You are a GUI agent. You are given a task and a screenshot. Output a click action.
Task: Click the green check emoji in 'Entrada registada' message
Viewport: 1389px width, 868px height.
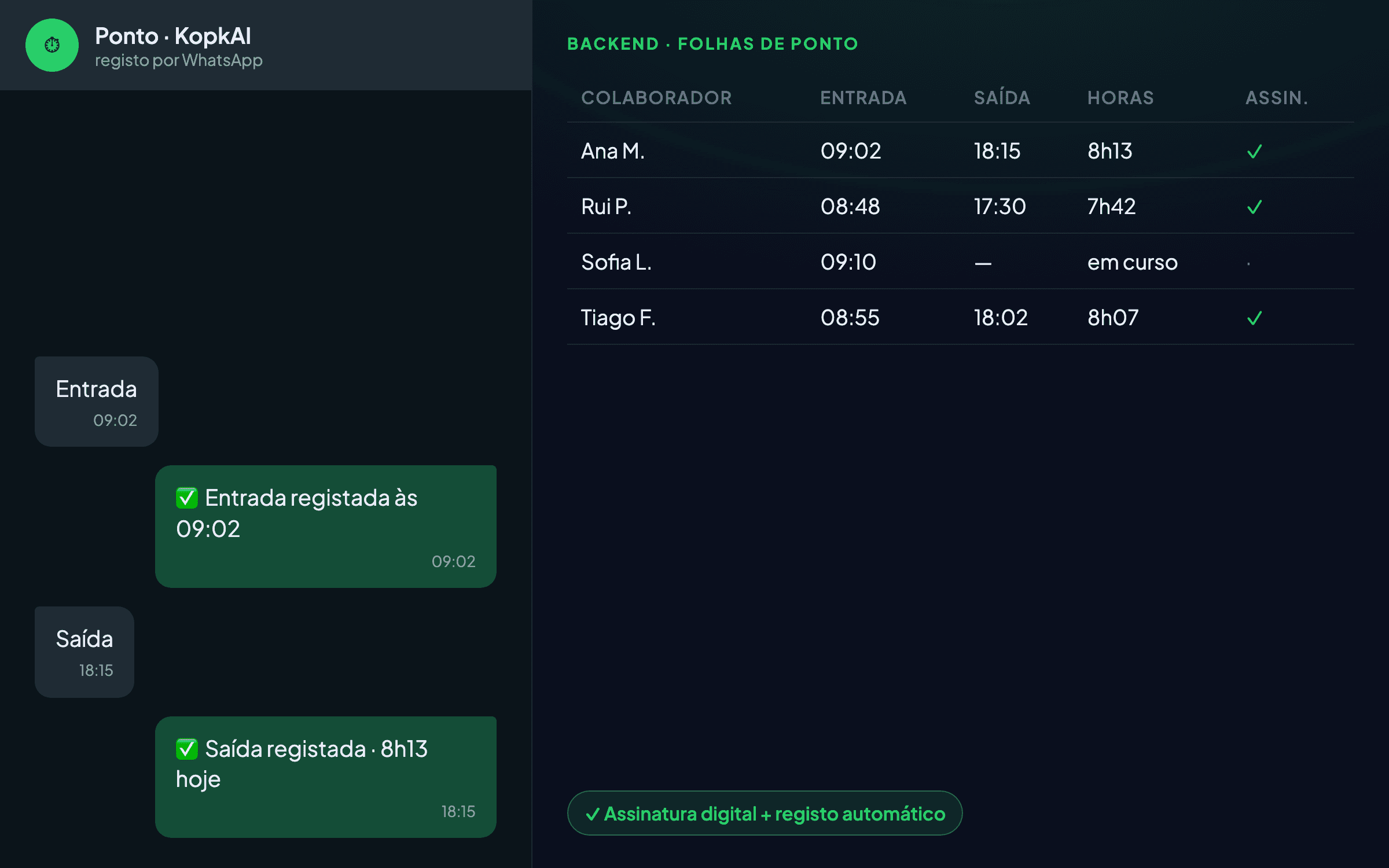click(187, 498)
